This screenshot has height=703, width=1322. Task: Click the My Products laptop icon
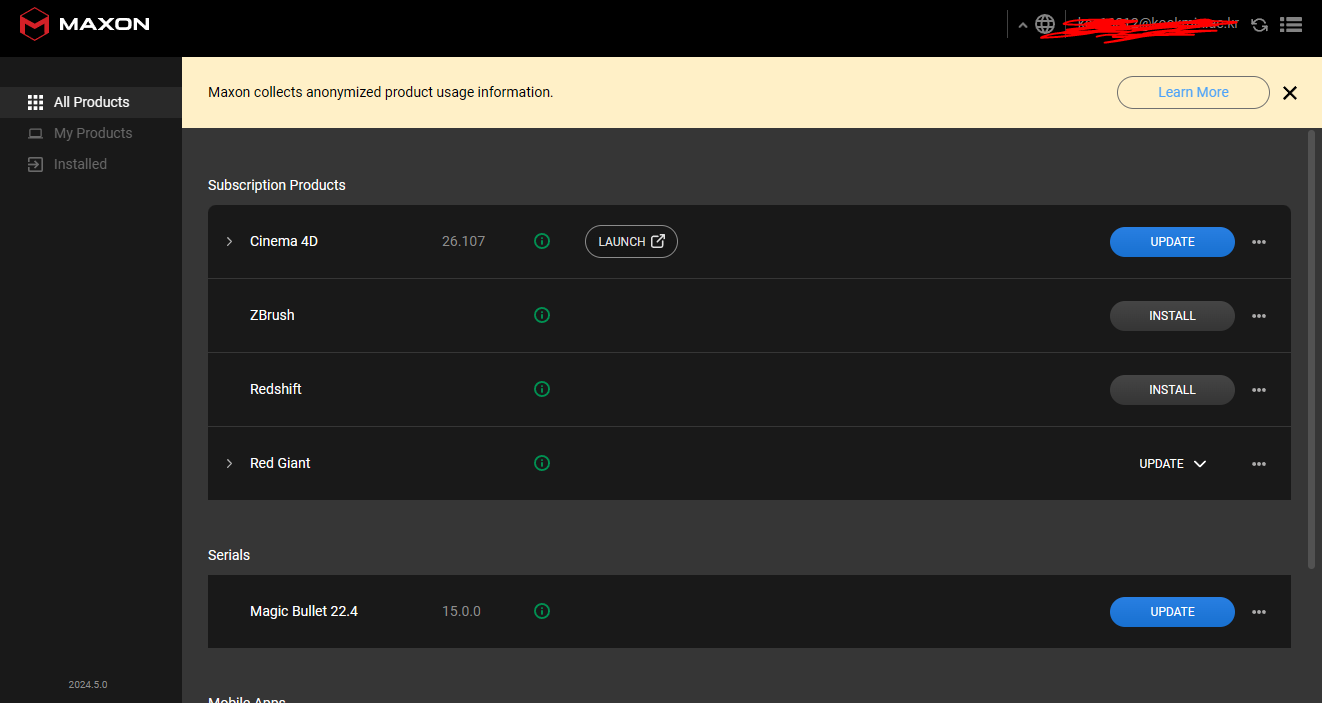(x=35, y=133)
